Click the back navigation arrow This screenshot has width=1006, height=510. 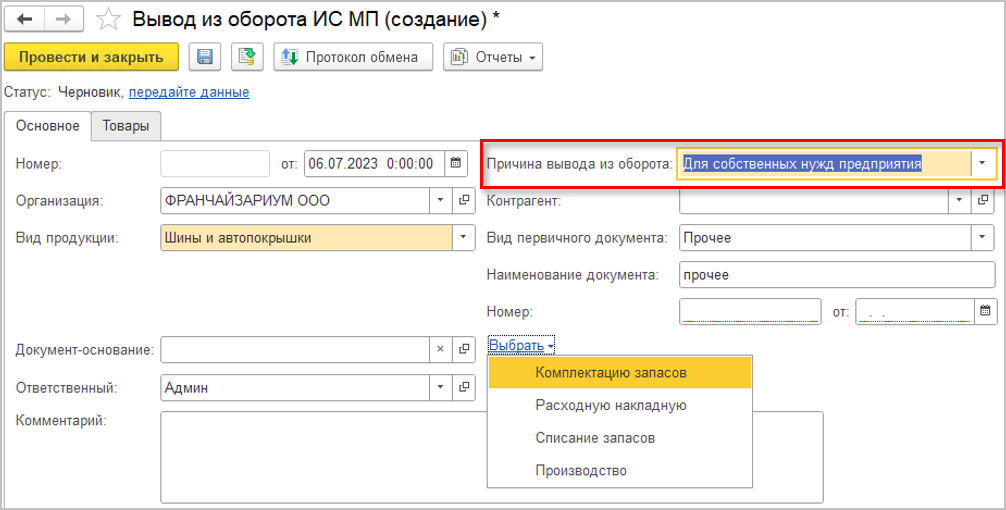tap(26, 20)
